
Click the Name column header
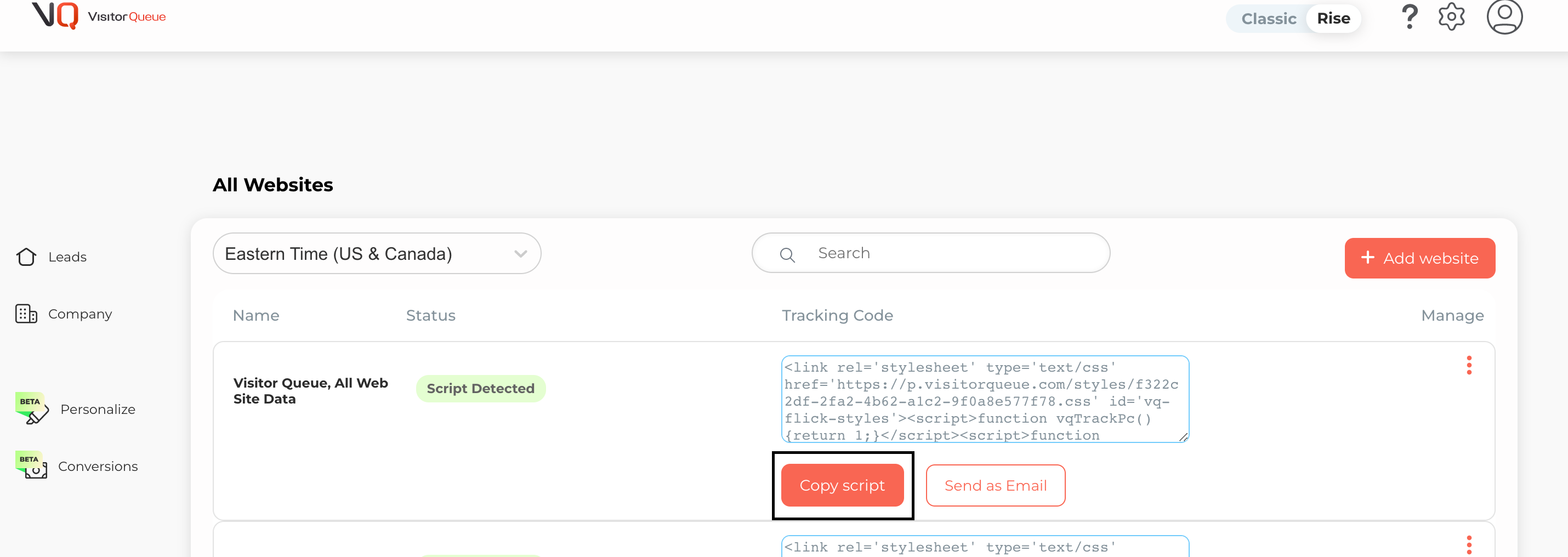pos(255,315)
